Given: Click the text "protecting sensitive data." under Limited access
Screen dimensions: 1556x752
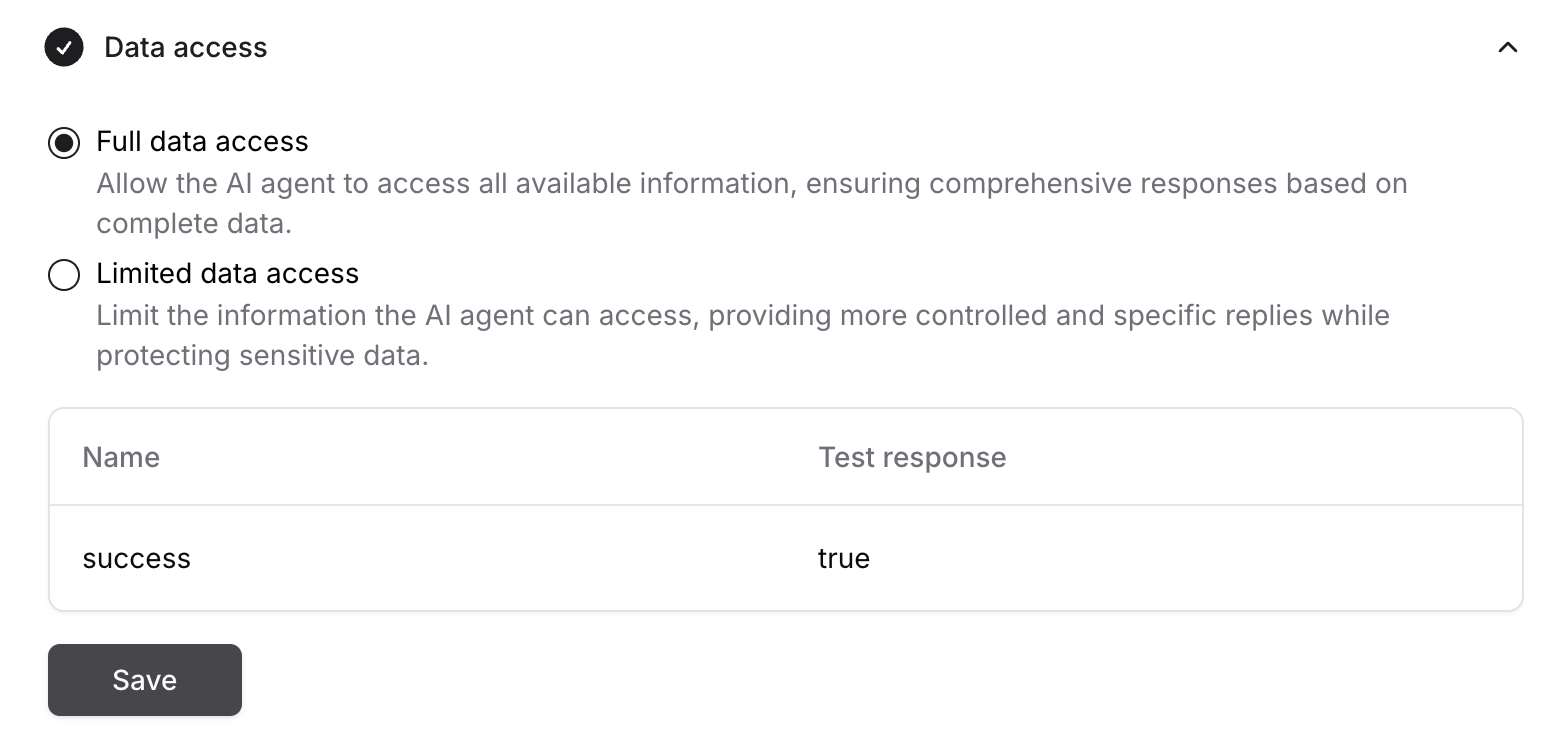Looking at the screenshot, I should coord(262,355).
